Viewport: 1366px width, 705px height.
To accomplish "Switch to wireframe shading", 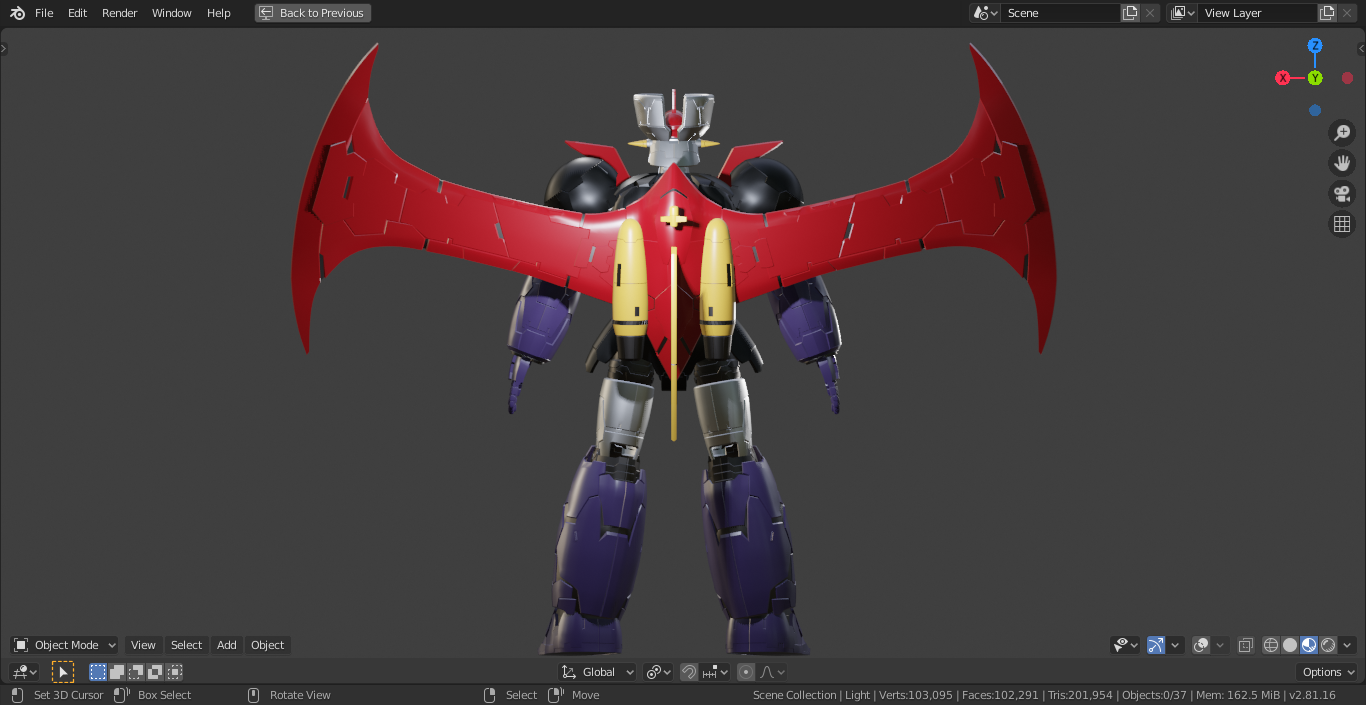I will pyautogui.click(x=1271, y=645).
